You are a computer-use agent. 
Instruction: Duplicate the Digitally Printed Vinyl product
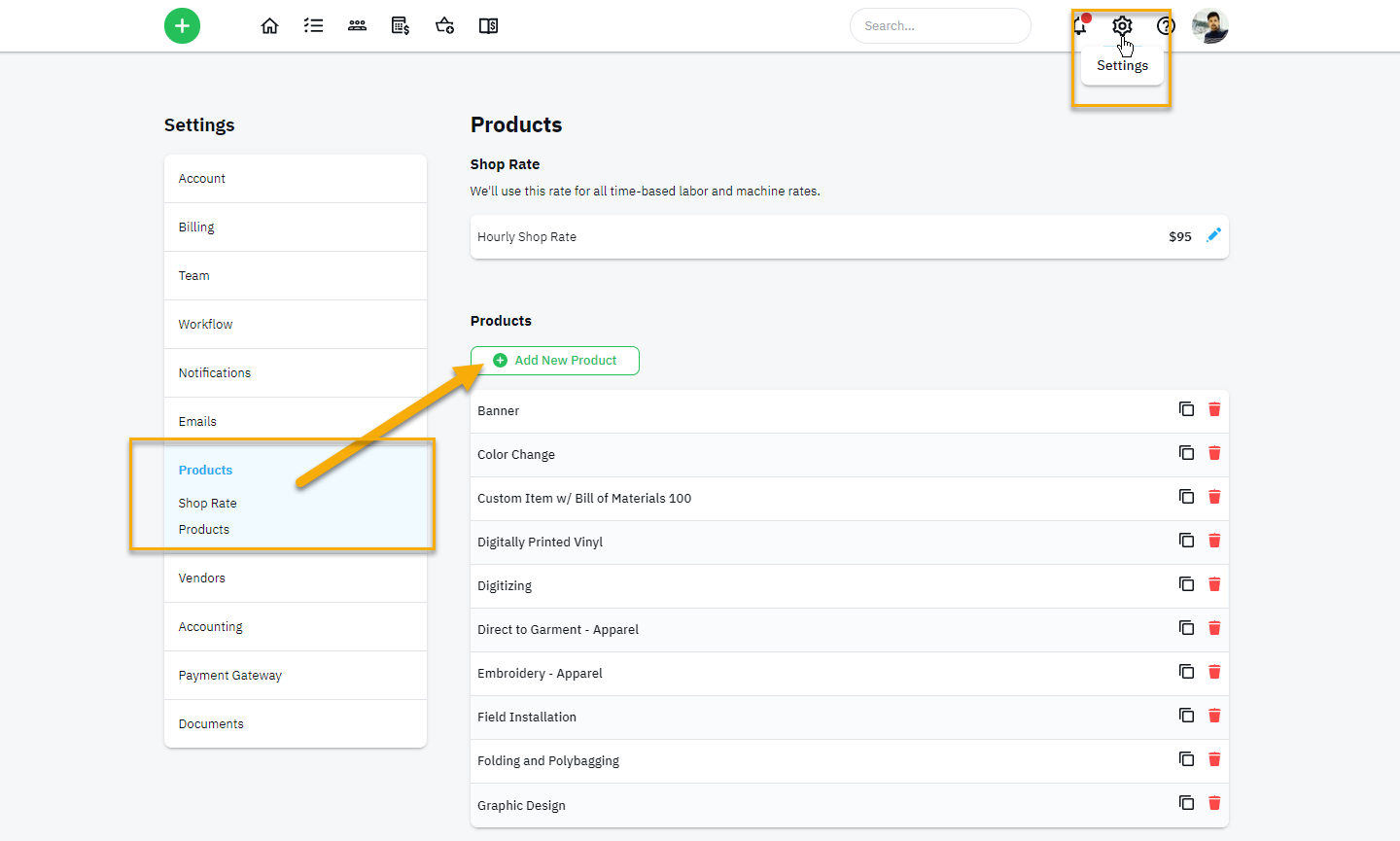coord(1186,541)
